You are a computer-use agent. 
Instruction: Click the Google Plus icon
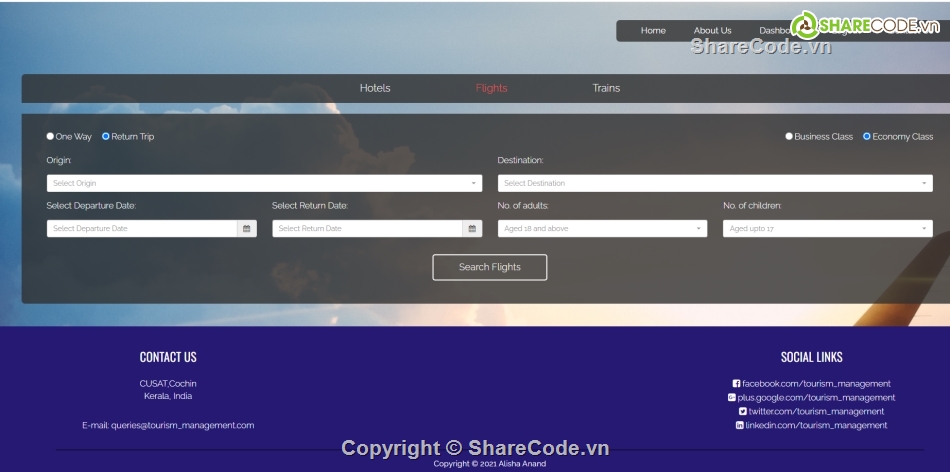[x=732, y=398]
